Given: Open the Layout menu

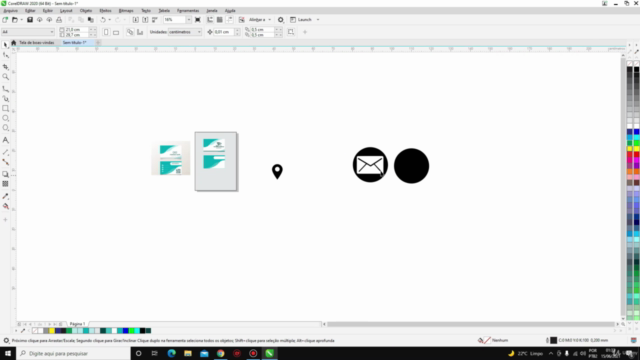Looking at the screenshot, I should click(66, 11).
